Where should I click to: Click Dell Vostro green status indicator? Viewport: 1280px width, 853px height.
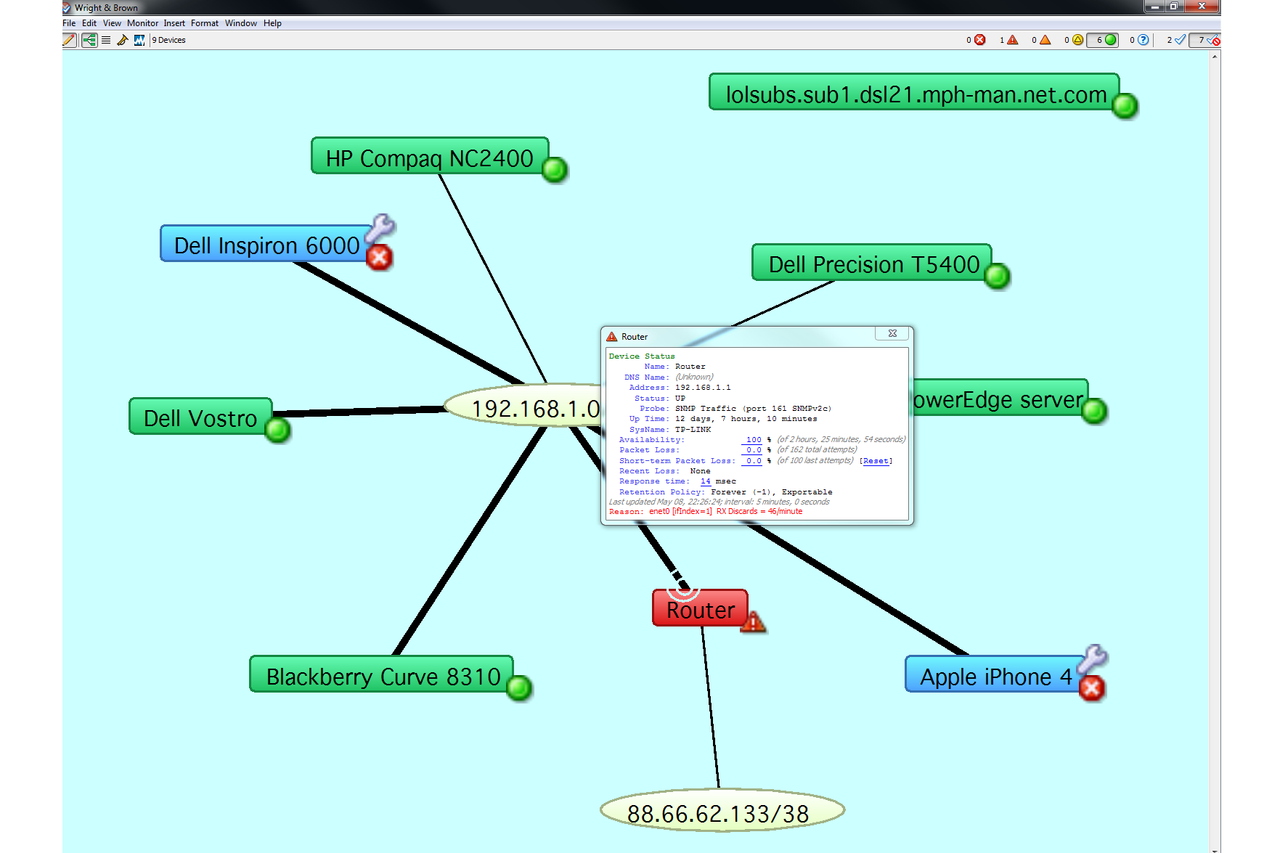tap(277, 430)
